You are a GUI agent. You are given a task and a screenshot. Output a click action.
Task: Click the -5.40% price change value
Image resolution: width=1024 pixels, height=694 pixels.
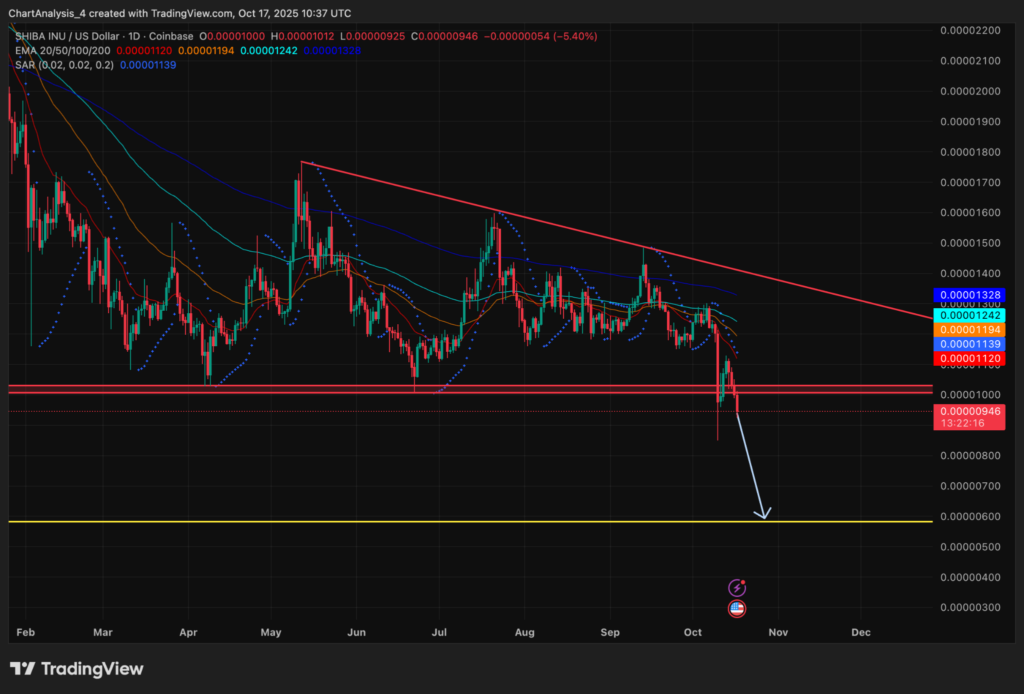click(576, 36)
